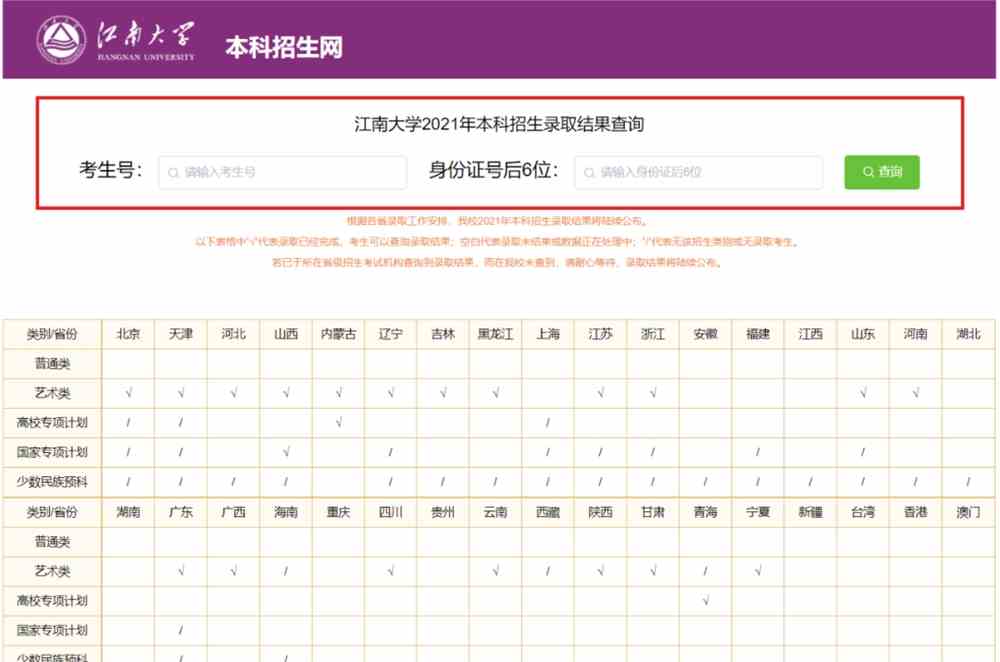Image resolution: width=1000 pixels, height=662 pixels.
Task: Select the 重庆 column header
Action: tap(339, 511)
